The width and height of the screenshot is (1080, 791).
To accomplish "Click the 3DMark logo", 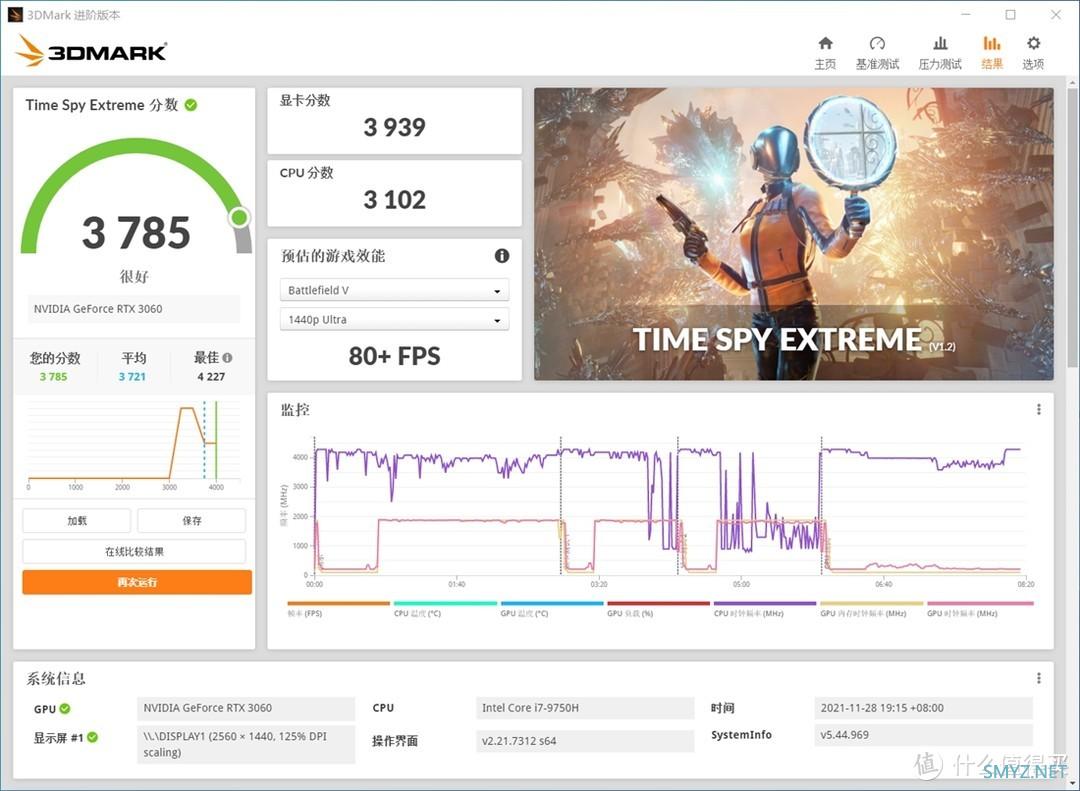I will 91,50.
